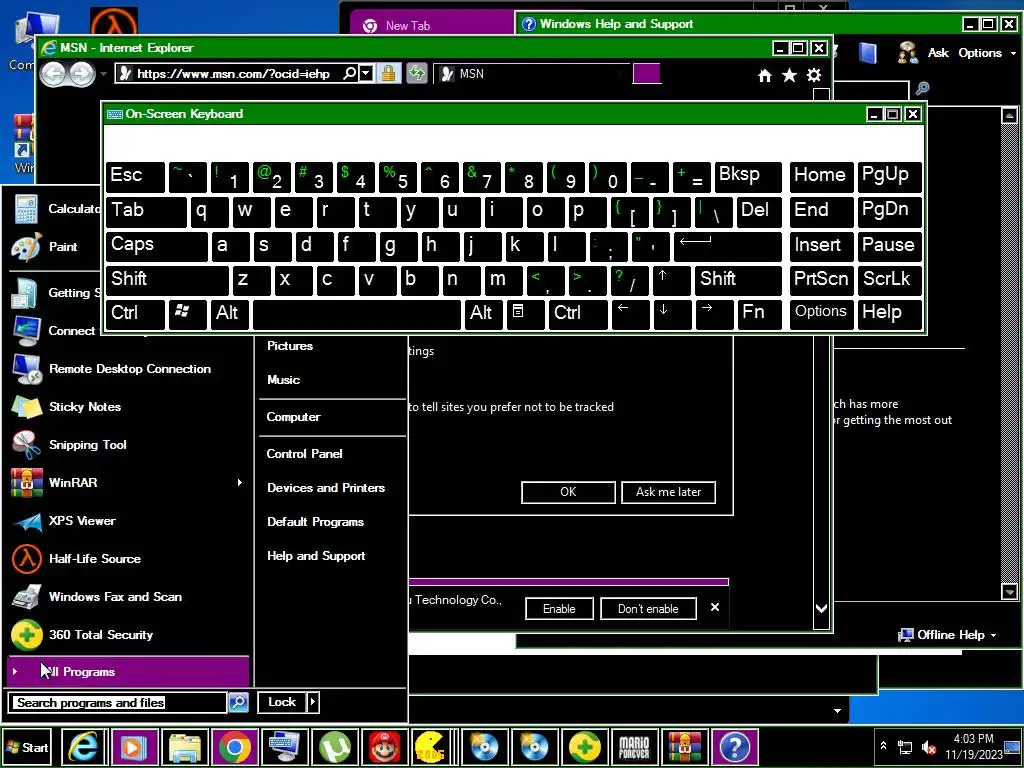Click the Lock button in the Start menu
Image resolution: width=1024 pixels, height=768 pixels.
[282, 702]
